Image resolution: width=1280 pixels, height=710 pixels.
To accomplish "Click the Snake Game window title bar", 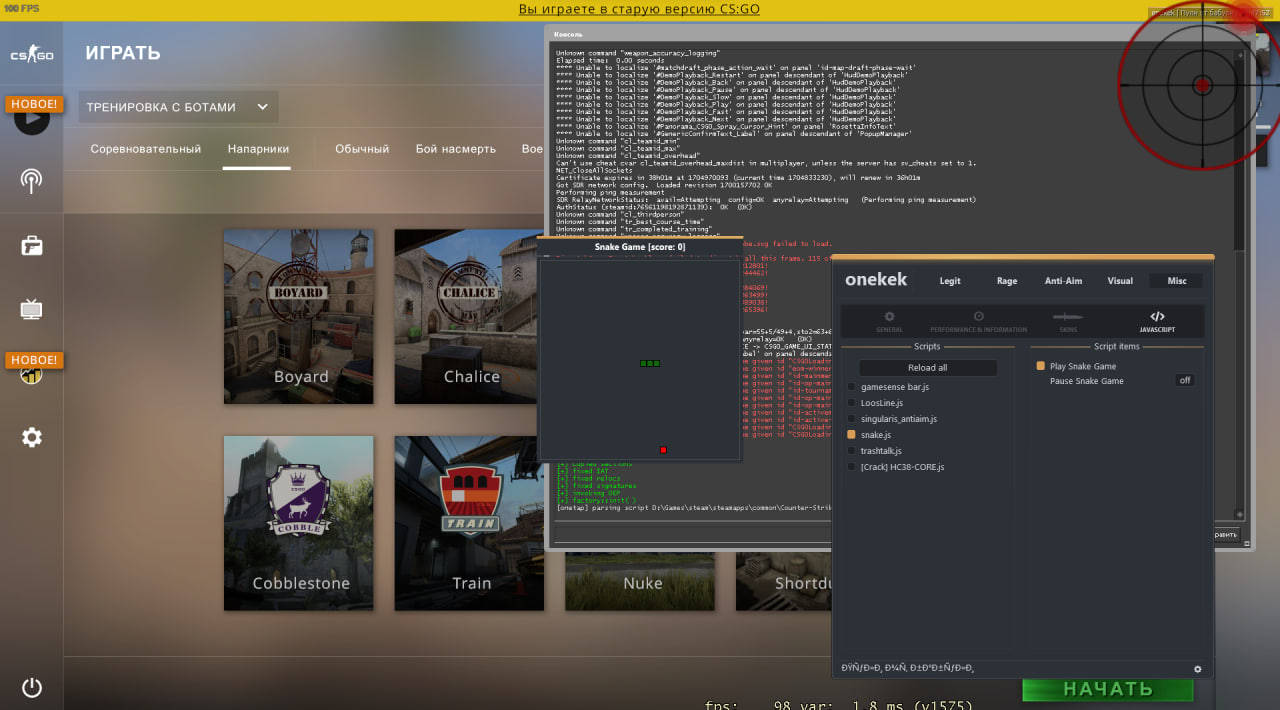I will (x=640, y=247).
